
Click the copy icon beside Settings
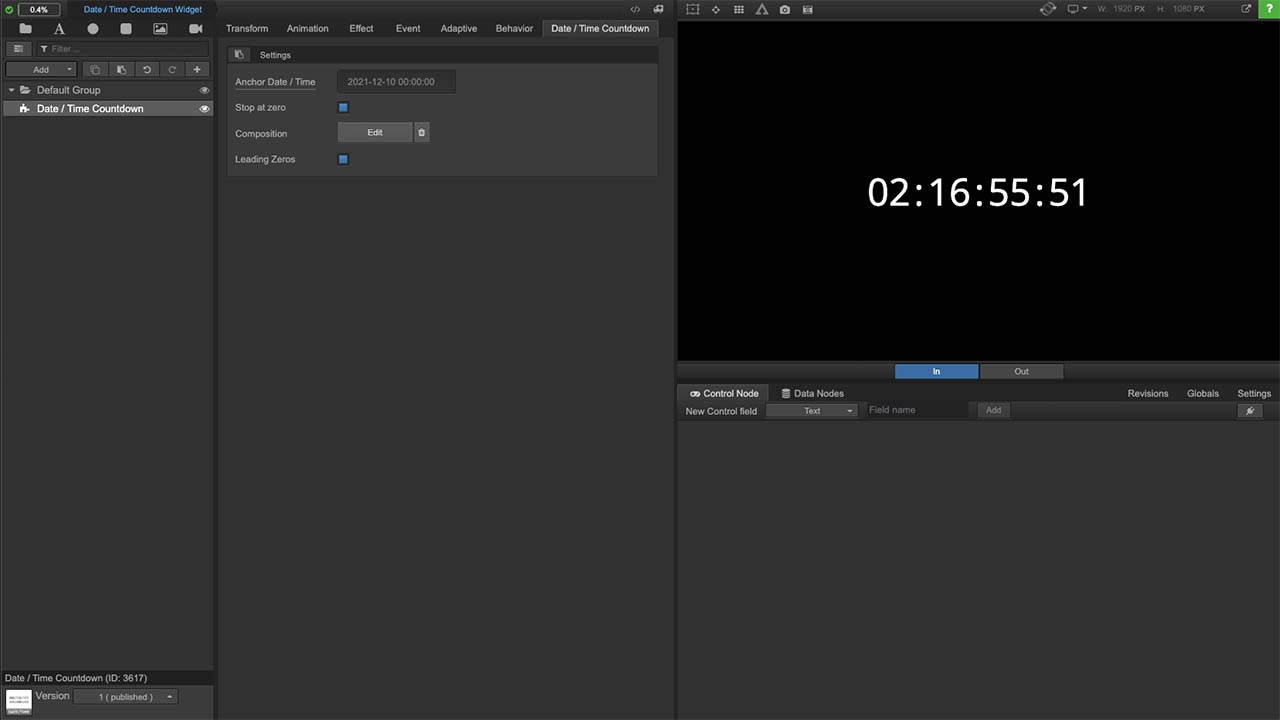239,55
